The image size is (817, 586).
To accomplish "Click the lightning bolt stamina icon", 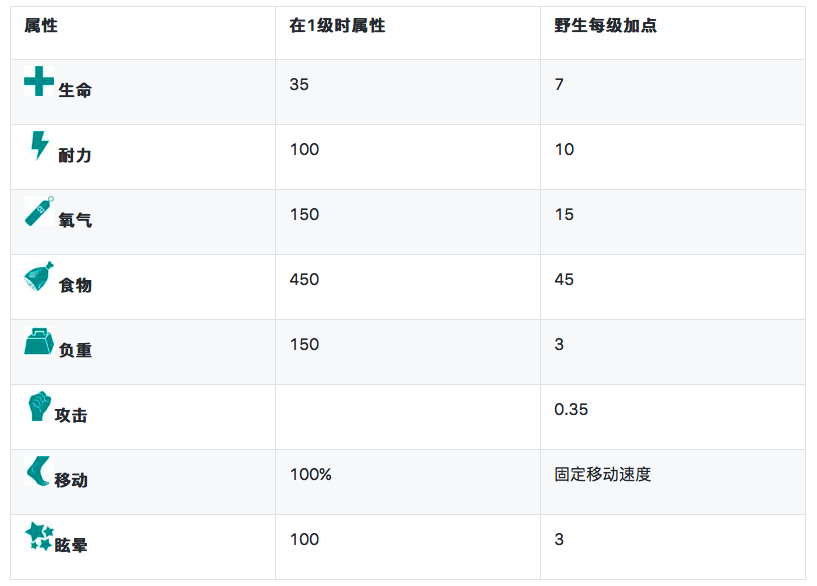I will pyautogui.click(x=39, y=146).
